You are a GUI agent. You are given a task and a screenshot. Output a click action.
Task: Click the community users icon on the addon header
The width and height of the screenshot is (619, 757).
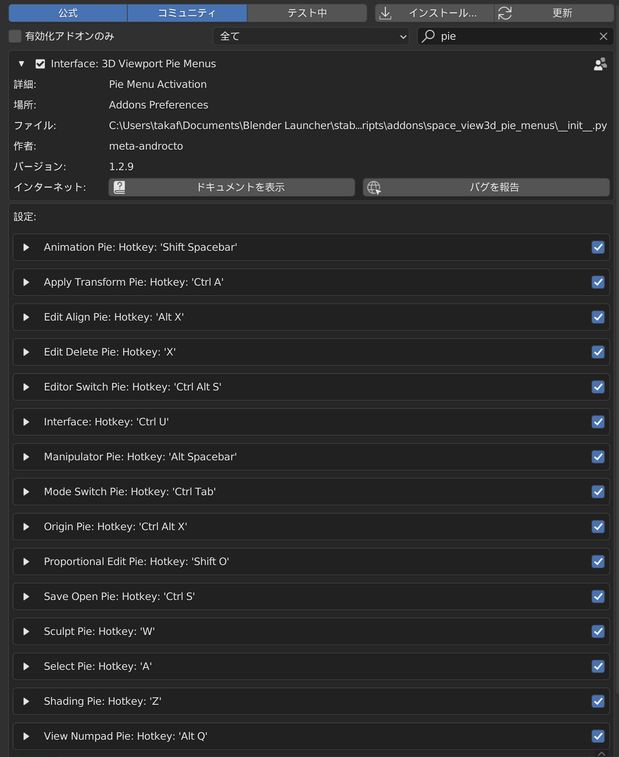point(600,64)
